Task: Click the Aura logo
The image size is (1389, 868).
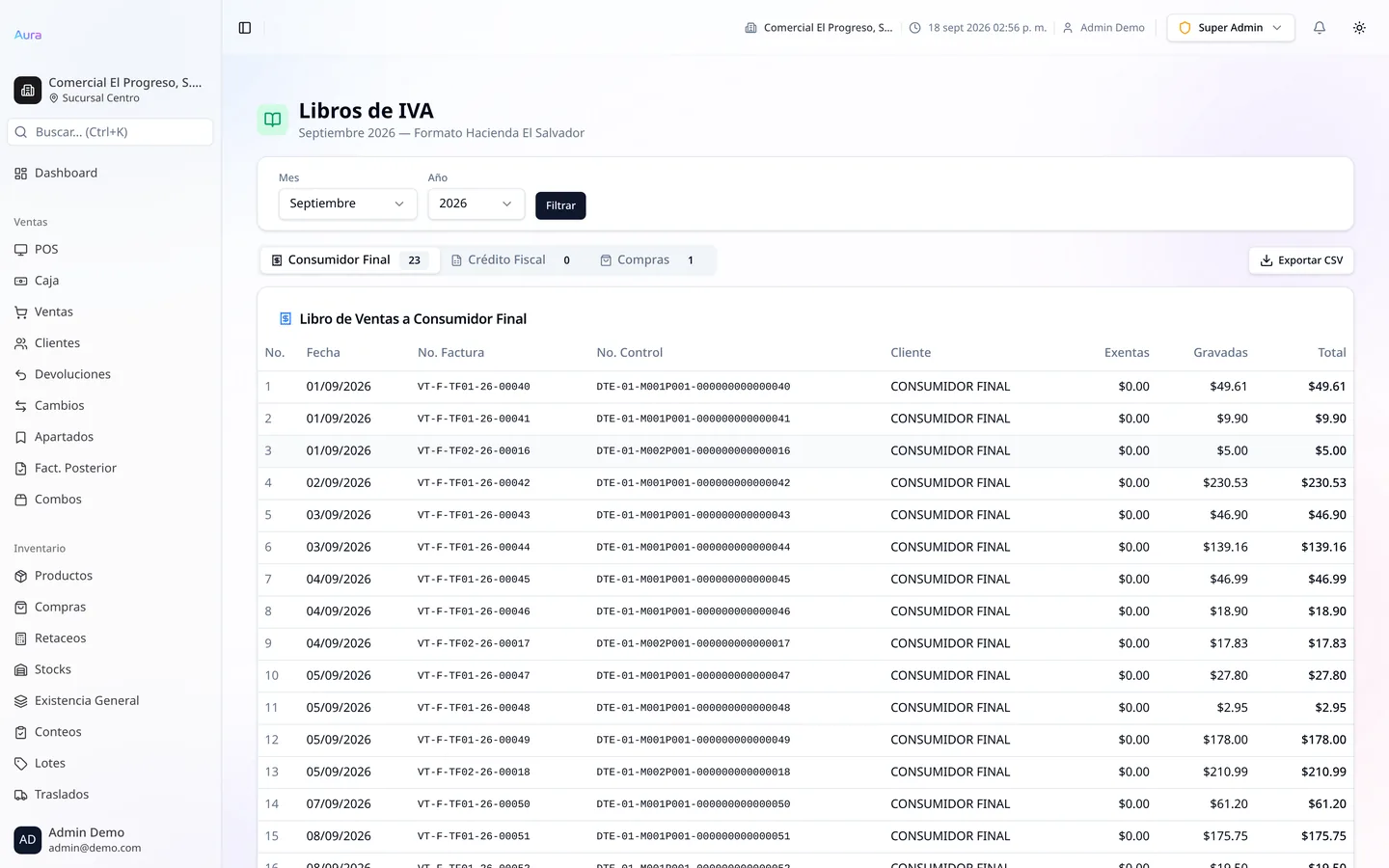Action: coord(28,35)
